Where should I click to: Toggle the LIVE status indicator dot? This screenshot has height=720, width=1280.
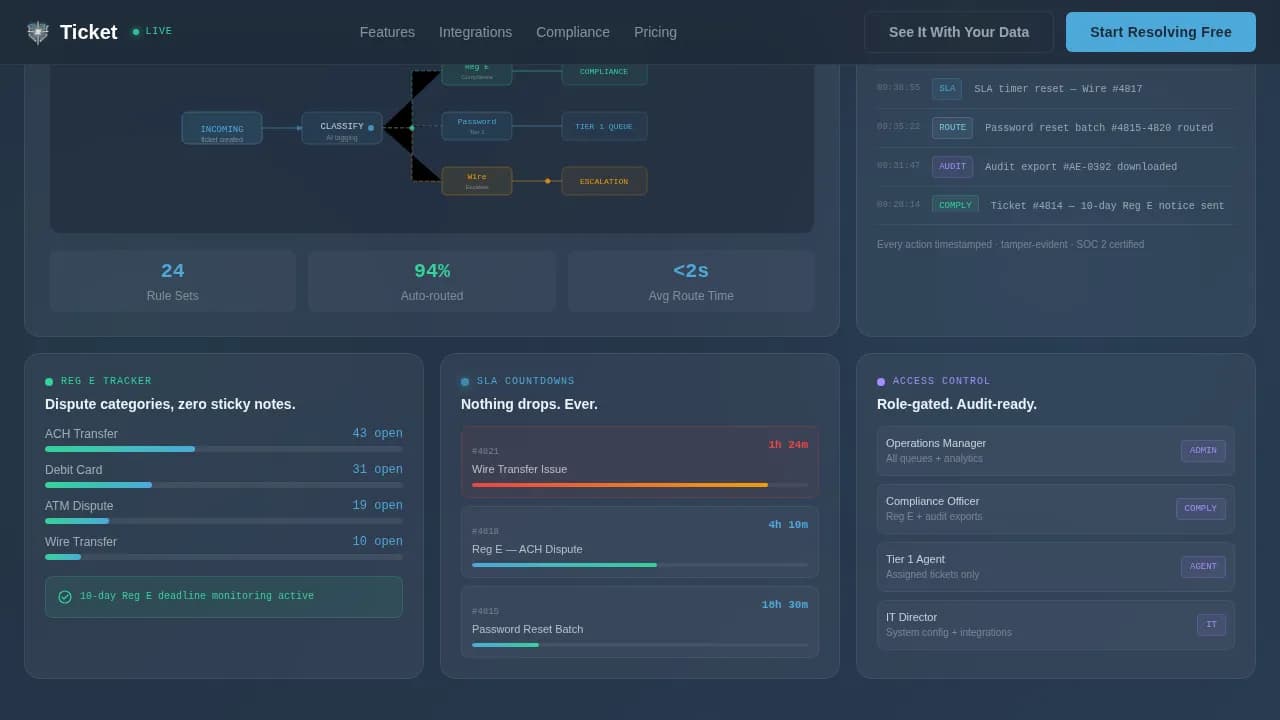(x=137, y=31)
